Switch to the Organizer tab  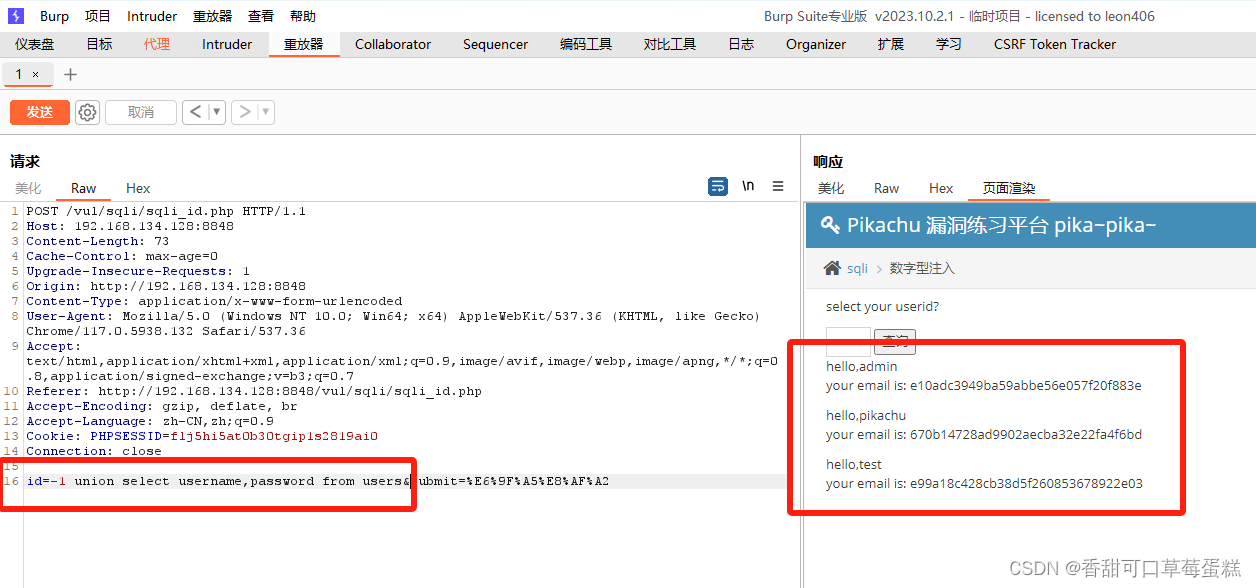(x=816, y=44)
